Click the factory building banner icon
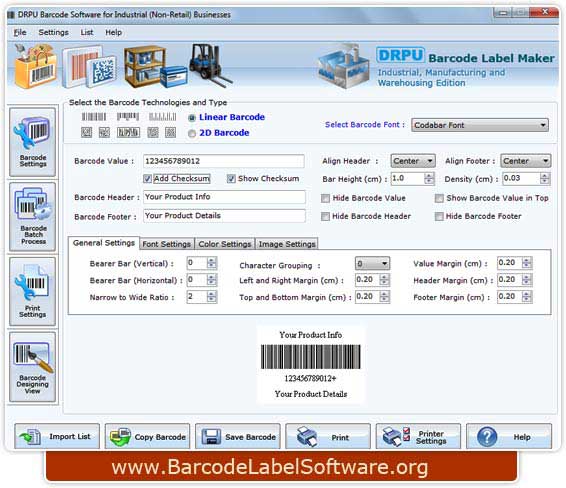Image resolution: width=566 pixels, height=488 pixels. point(343,66)
